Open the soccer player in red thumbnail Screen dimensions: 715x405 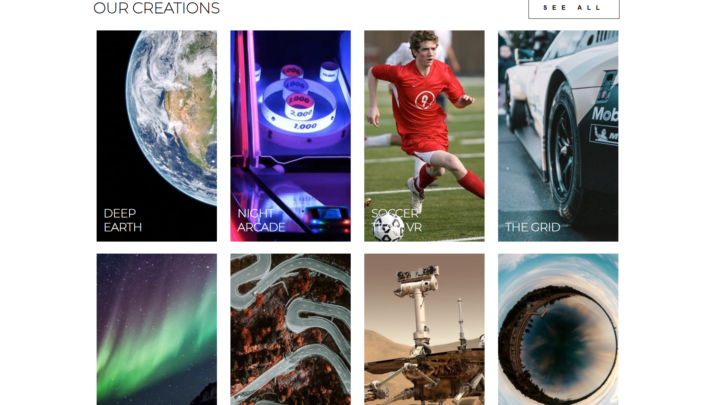[x=424, y=136]
